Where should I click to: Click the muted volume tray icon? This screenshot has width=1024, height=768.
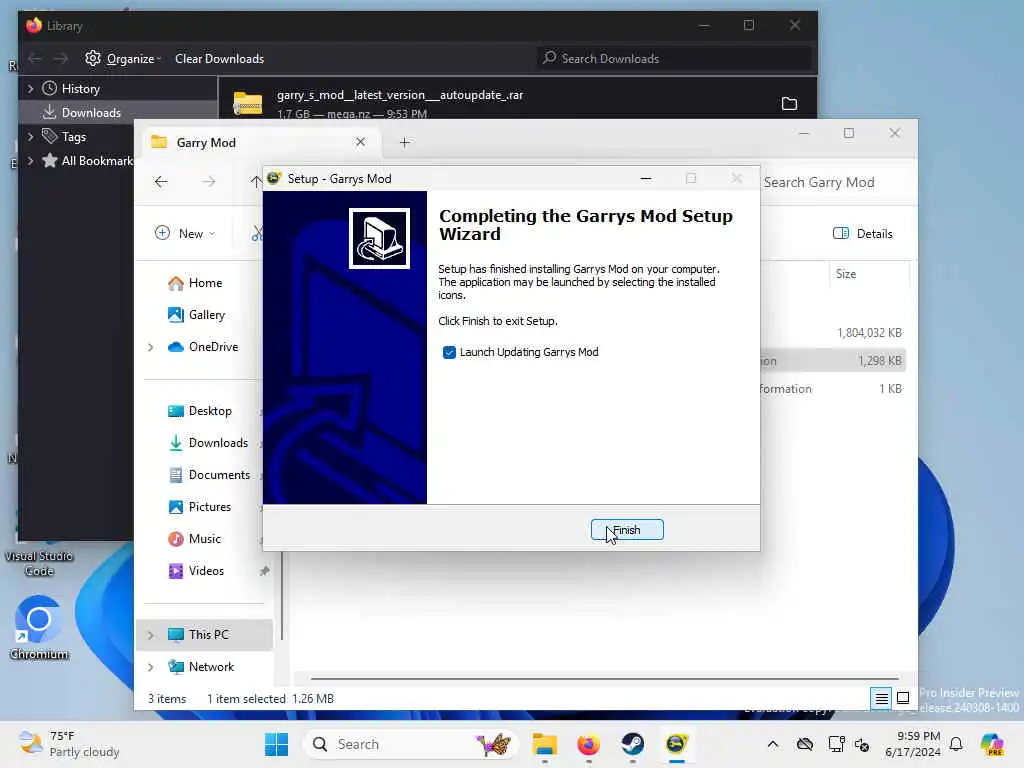click(862, 744)
